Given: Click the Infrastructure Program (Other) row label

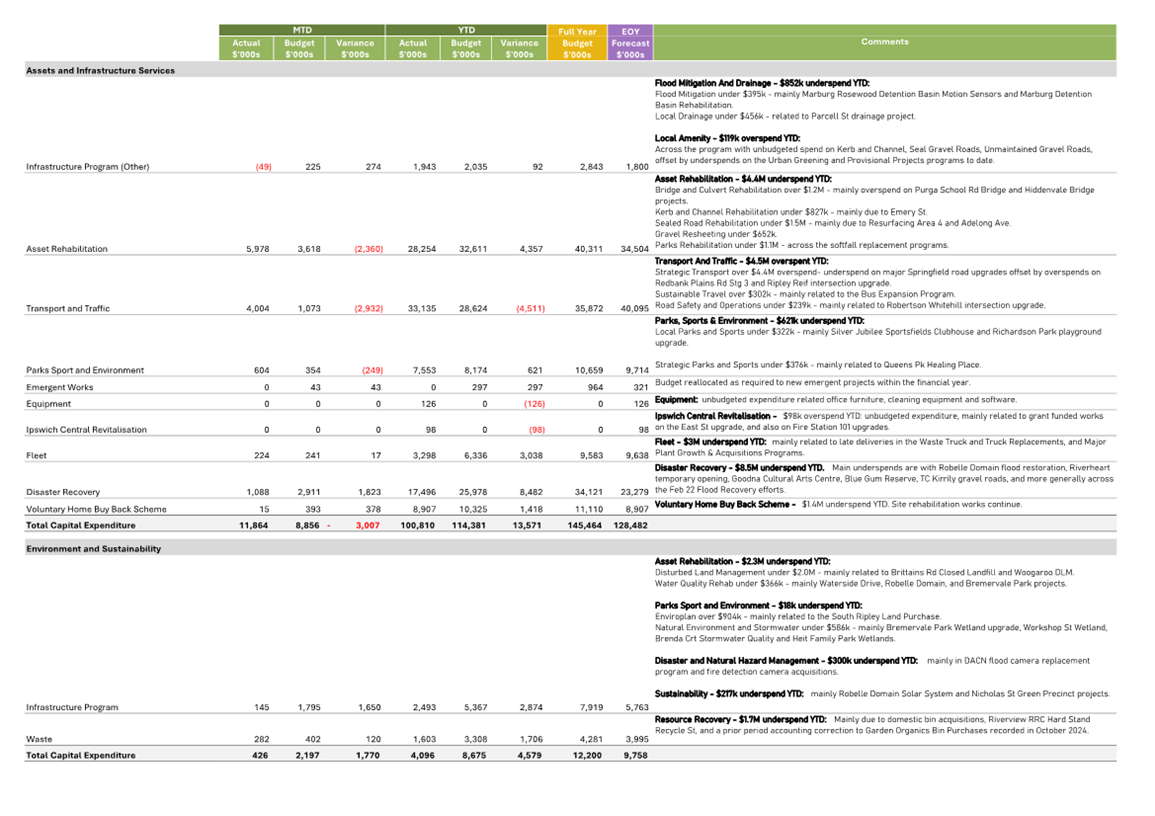Looking at the screenshot, I should [x=87, y=167].
